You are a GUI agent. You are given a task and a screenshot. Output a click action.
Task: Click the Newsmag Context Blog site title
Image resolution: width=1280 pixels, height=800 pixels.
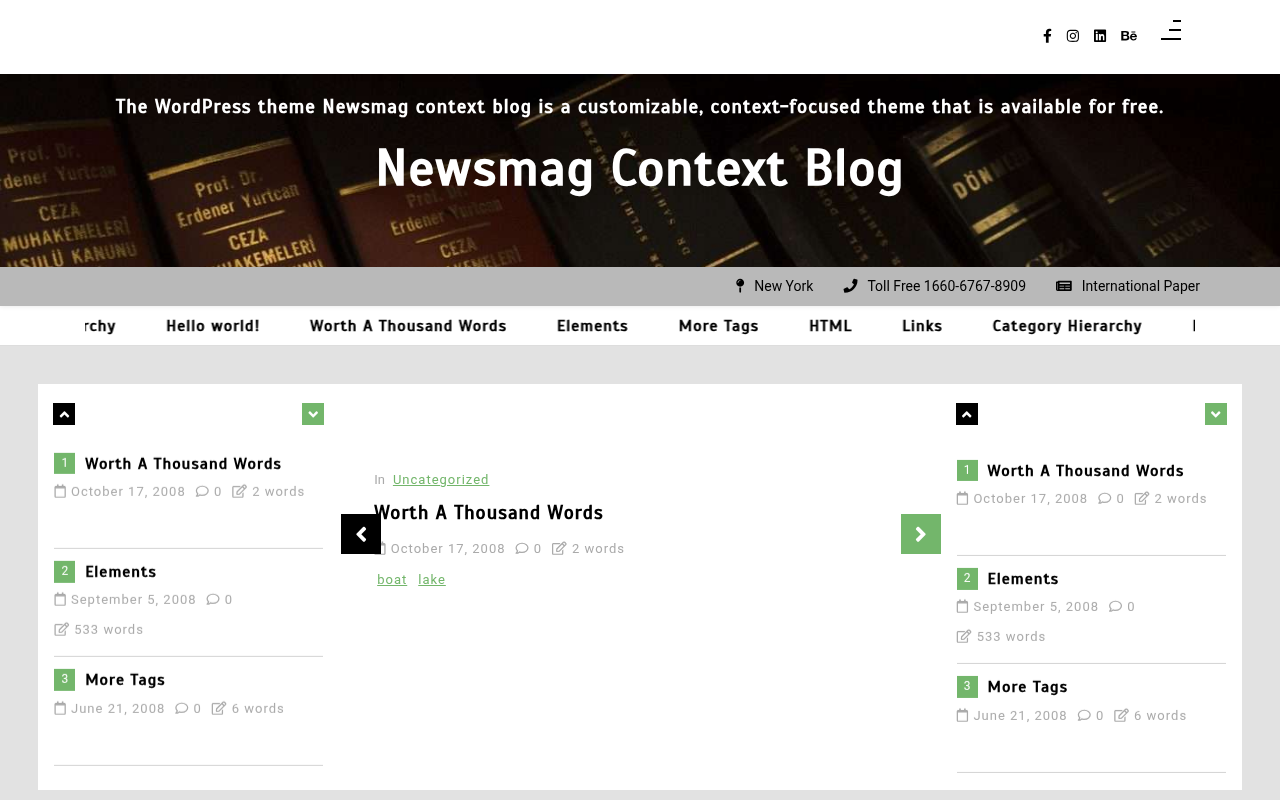[x=640, y=168]
